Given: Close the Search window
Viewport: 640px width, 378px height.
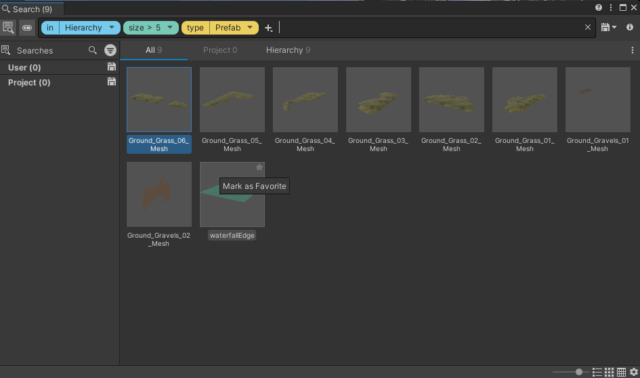Looking at the screenshot, I should 634,8.
